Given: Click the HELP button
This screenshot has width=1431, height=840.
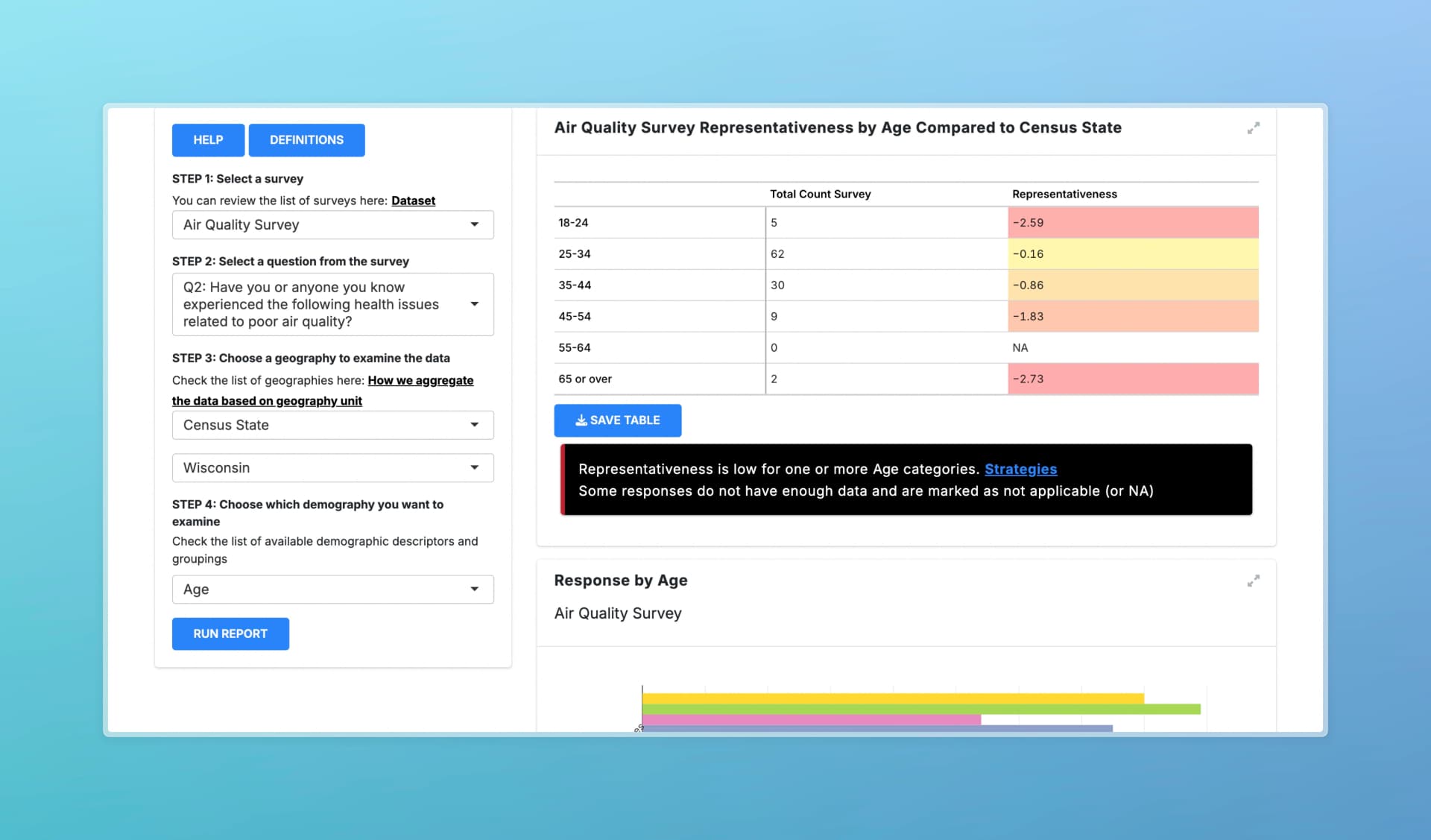Looking at the screenshot, I should (x=208, y=140).
